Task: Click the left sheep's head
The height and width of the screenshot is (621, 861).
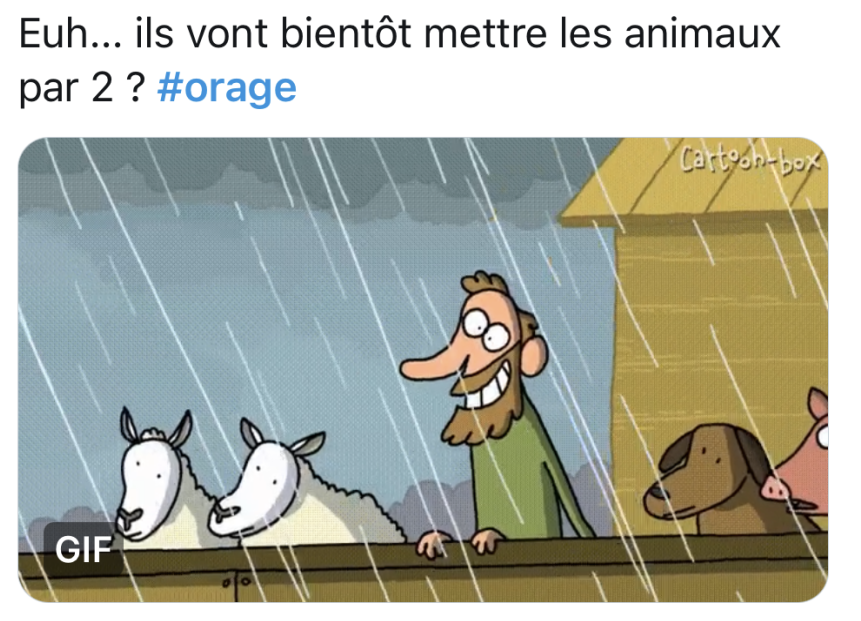Action: 152,474
